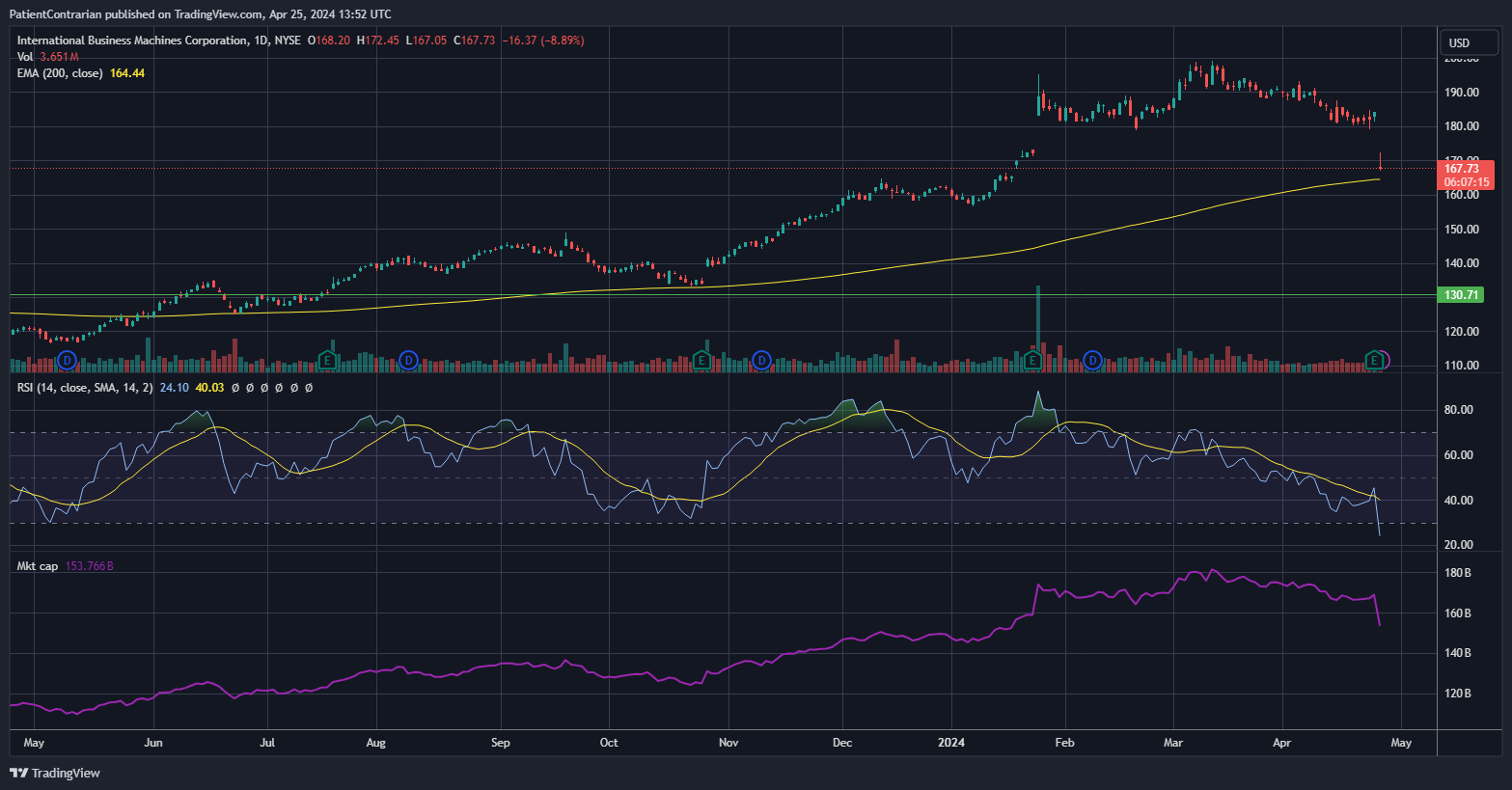Screen dimensions: 1512x790
Task: Click 150.00 on the price axis
Action: [x=1462, y=230]
